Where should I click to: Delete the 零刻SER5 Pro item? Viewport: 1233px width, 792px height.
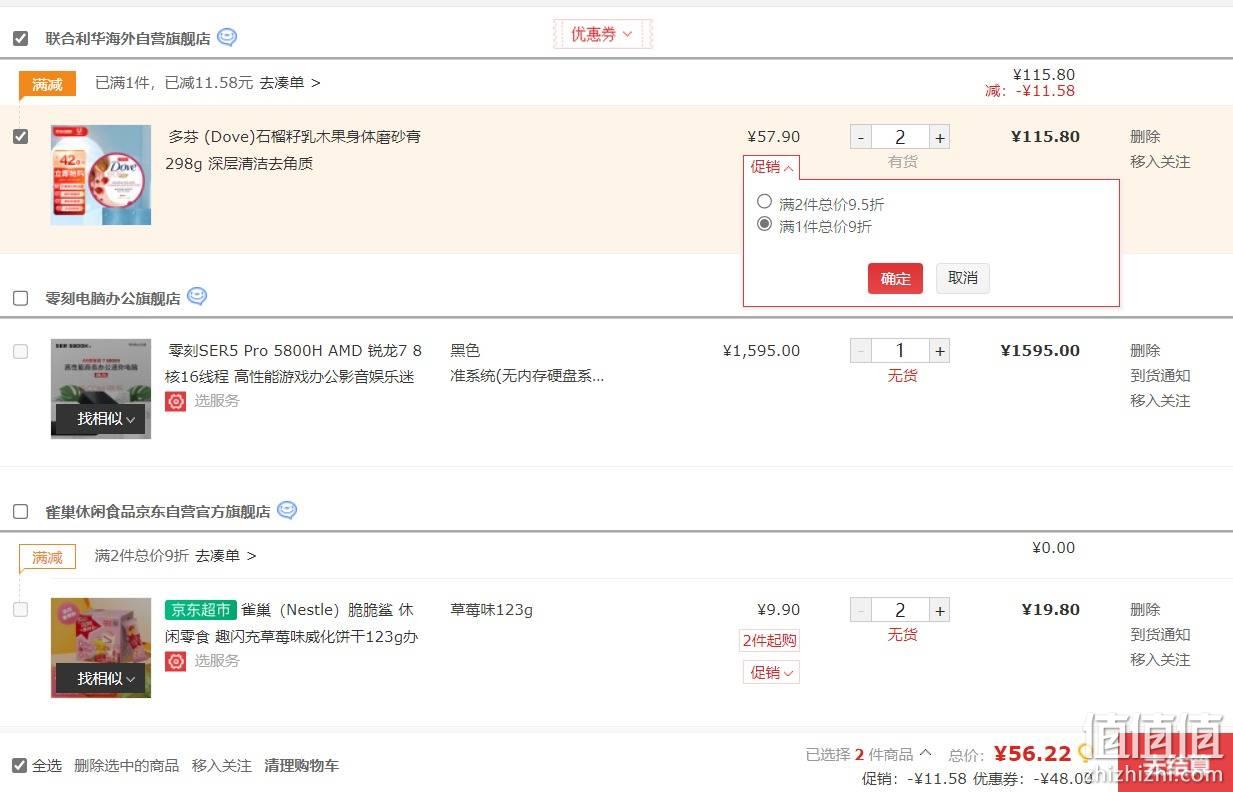1145,350
